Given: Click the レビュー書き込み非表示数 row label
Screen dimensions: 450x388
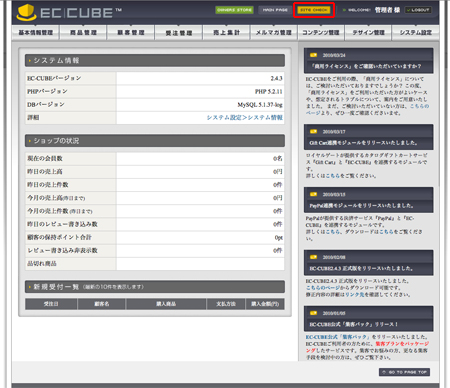Looking at the screenshot, I should click(62, 250).
